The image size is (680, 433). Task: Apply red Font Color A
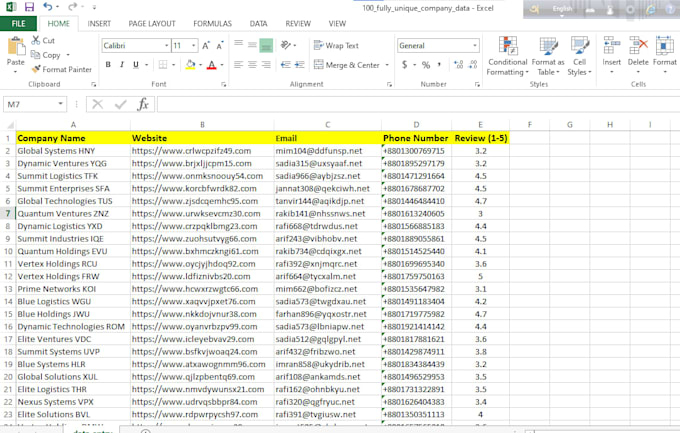coord(212,65)
